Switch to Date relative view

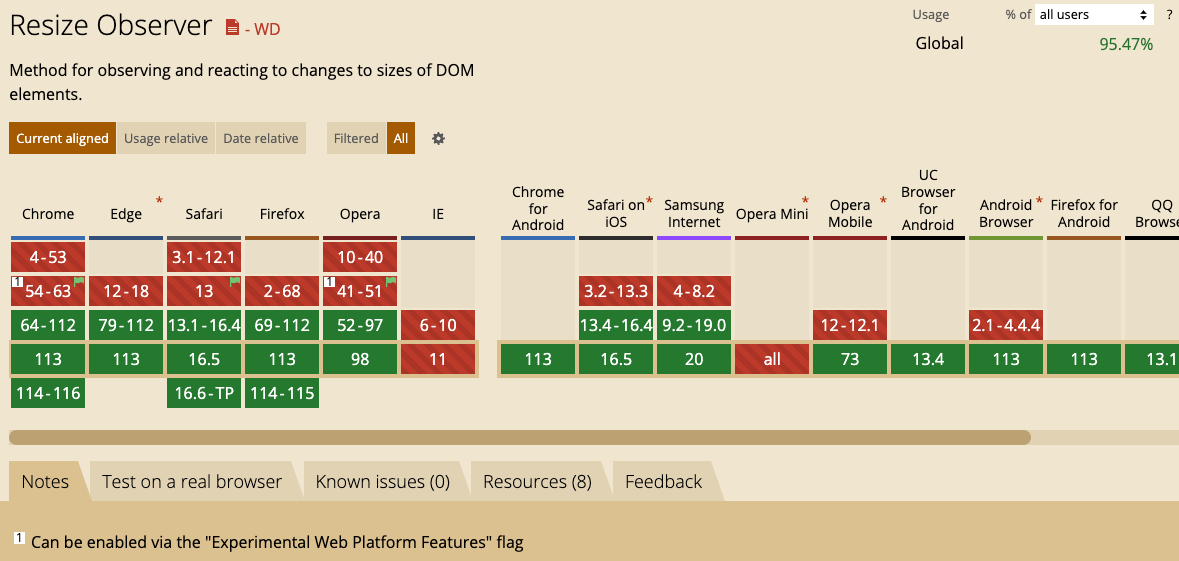261,138
